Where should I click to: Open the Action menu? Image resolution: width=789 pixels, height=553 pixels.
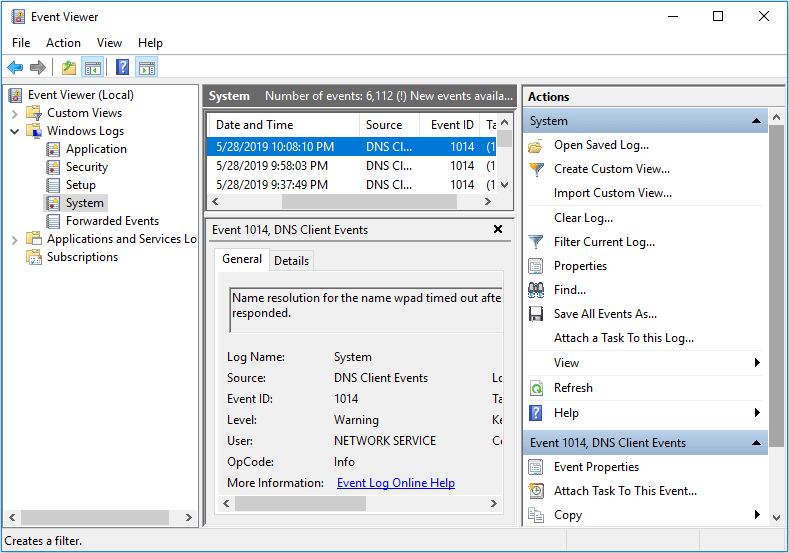tap(63, 43)
